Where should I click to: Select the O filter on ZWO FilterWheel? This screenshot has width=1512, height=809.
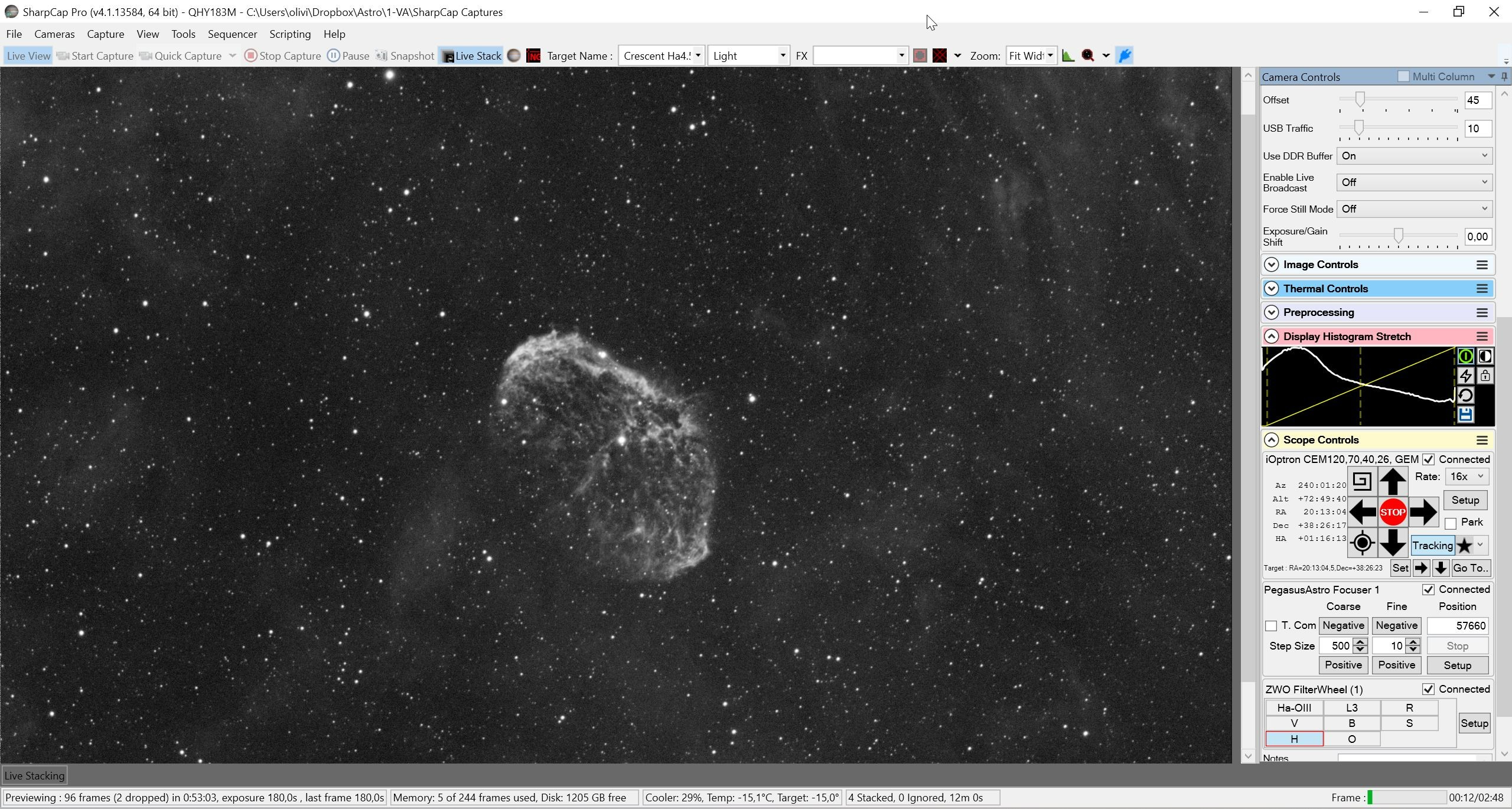pos(1351,739)
